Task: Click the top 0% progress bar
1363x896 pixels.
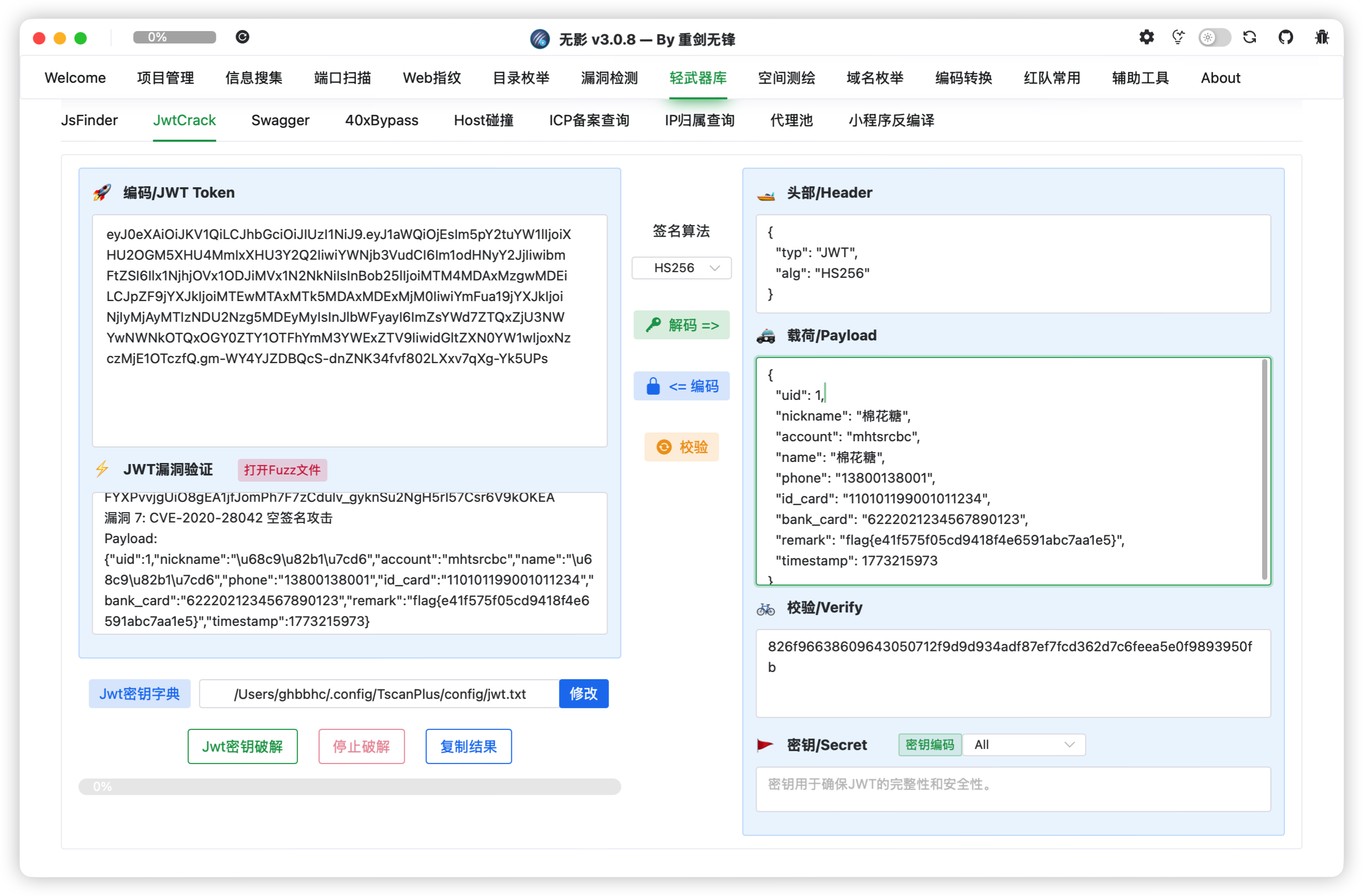Action: (x=174, y=37)
